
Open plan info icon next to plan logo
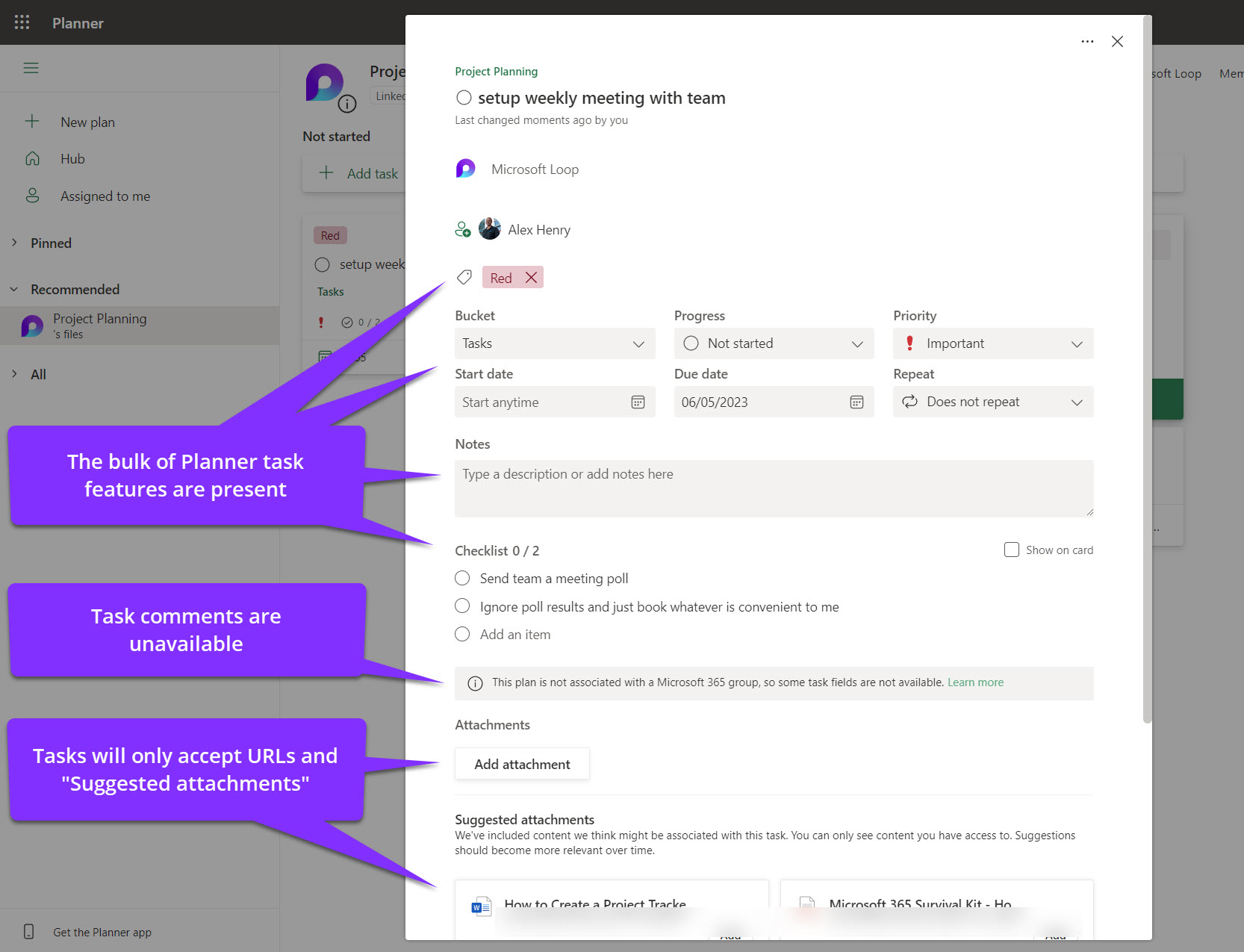(347, 104)
